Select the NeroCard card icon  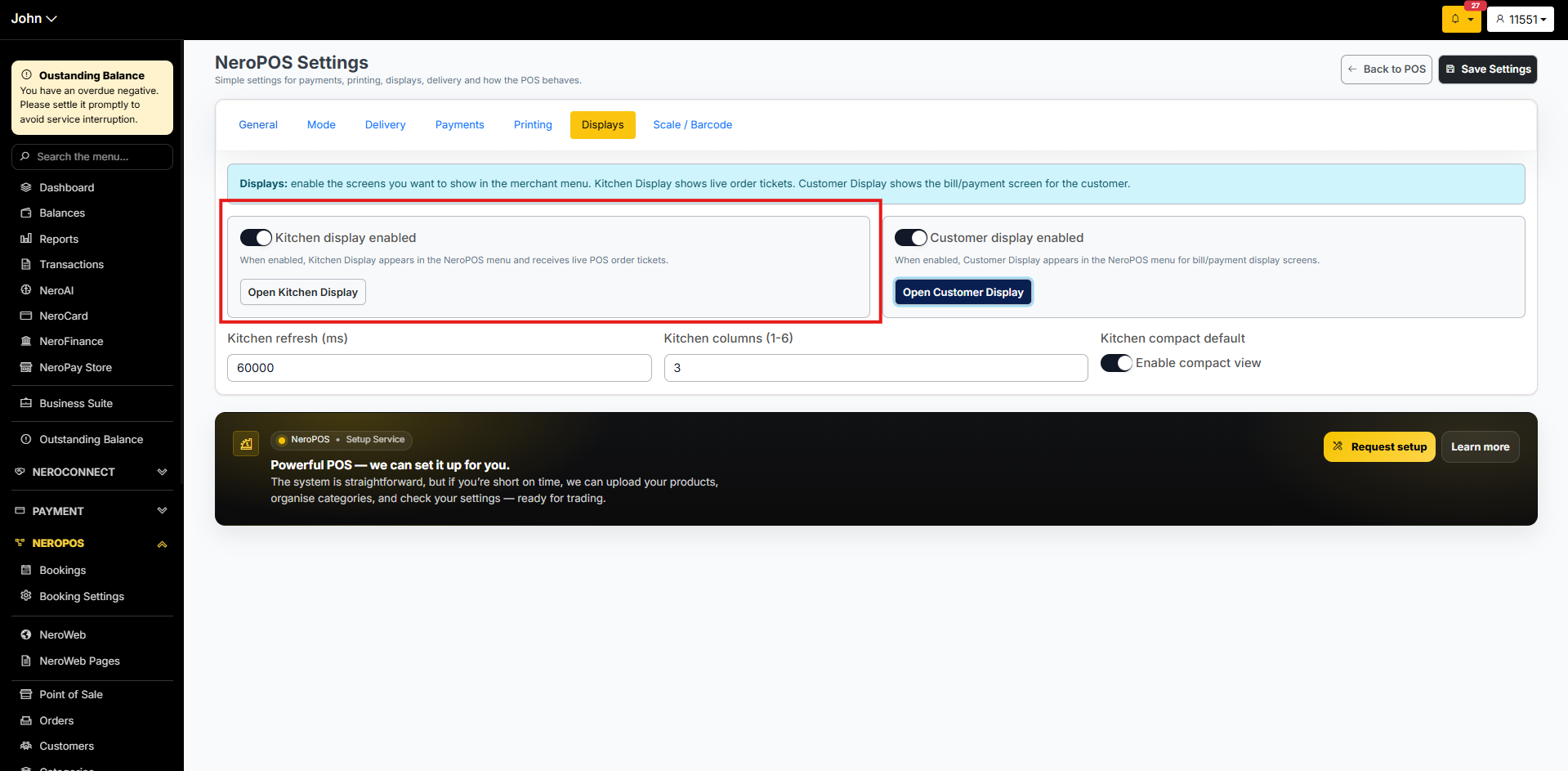(26, 316)
